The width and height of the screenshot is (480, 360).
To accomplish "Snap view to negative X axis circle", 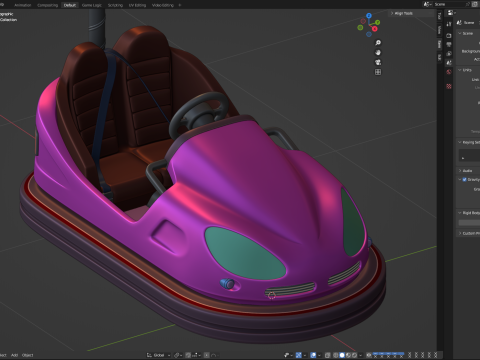I will tap(363, 21).
